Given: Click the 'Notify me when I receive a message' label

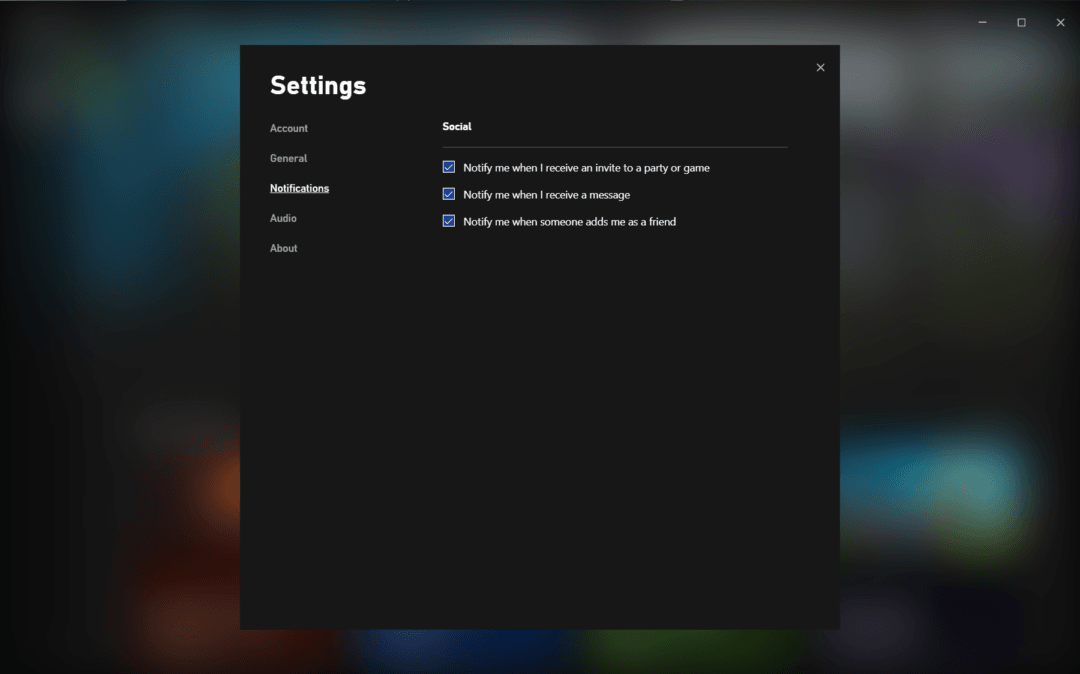Looking at the screenshot, I should [546, 195].
